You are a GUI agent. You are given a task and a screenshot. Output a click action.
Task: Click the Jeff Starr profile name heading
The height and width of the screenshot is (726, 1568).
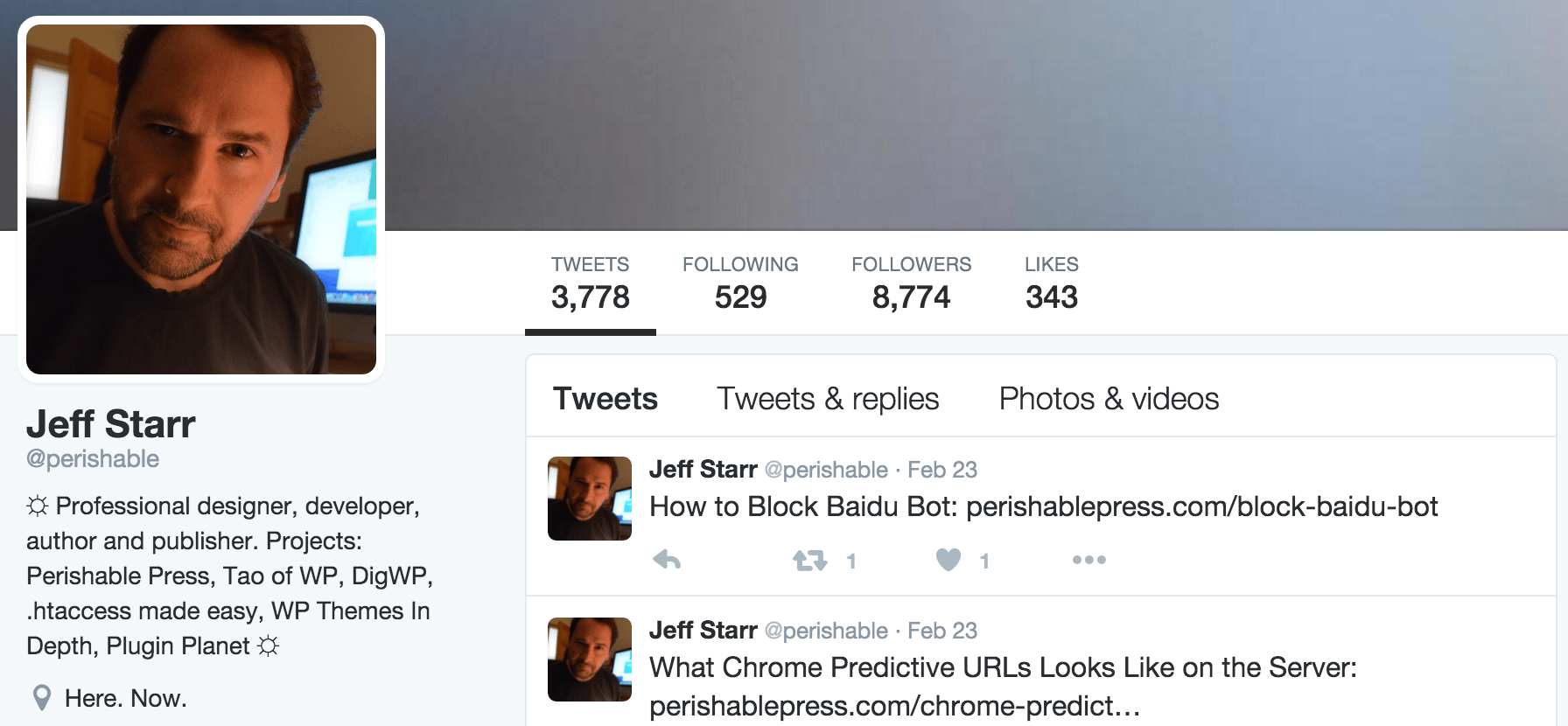(111, 424)
